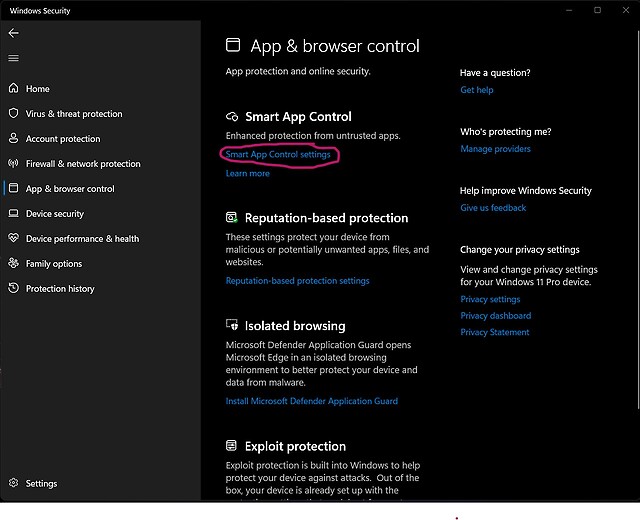Open Reputation-based protection settings
This screenshot has height=520, width=640.
[297, 281]
